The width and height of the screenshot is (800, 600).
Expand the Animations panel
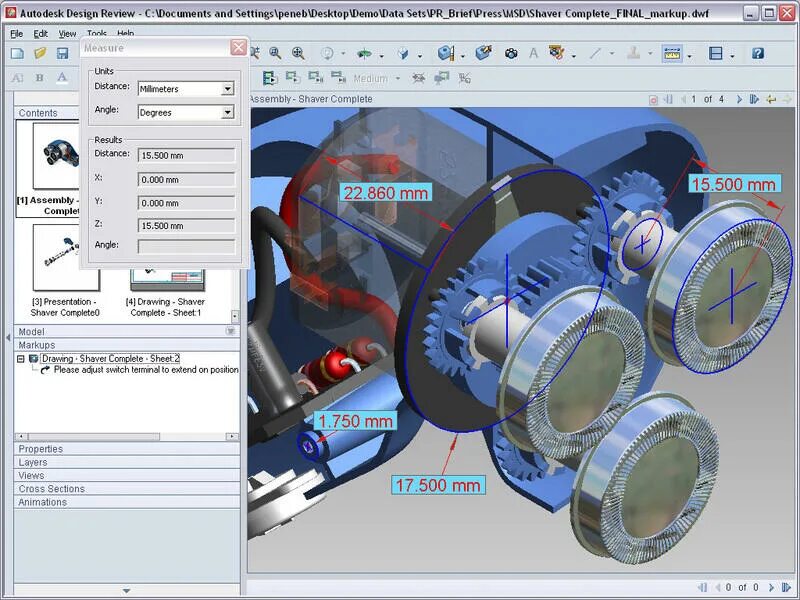point(127,502)
